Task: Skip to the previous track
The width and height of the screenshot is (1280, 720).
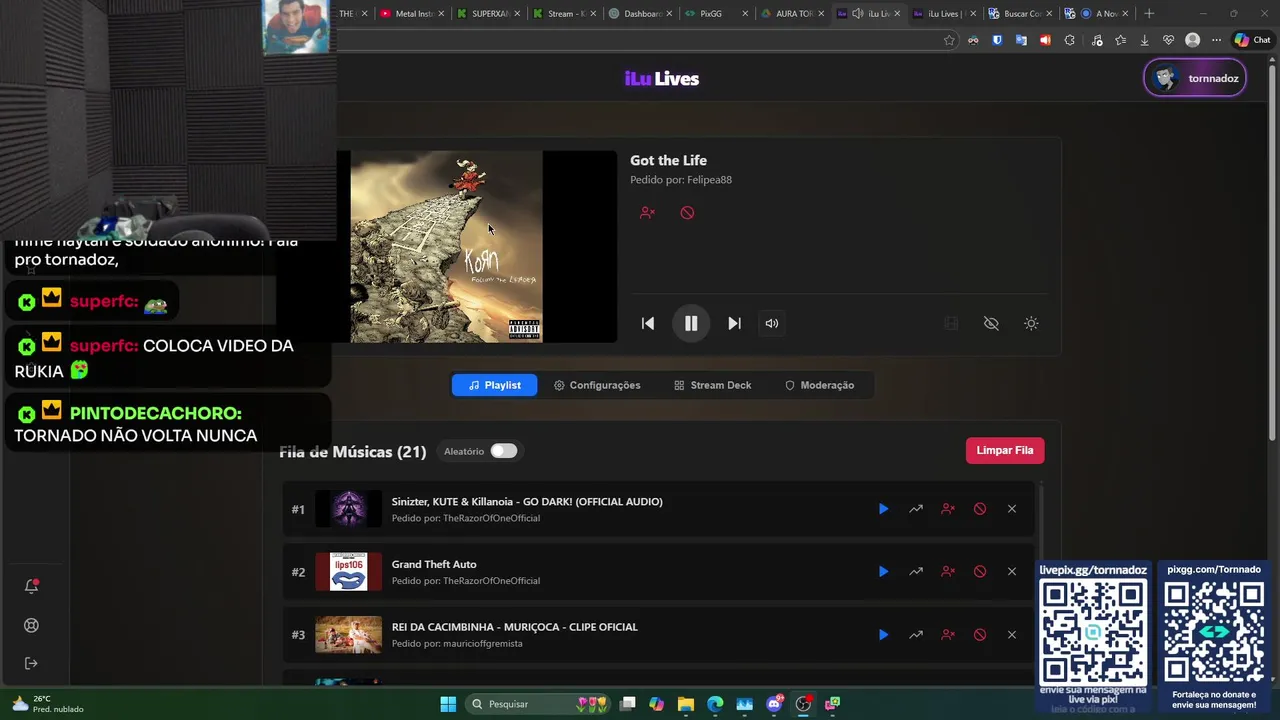Action: pos(648,323)
